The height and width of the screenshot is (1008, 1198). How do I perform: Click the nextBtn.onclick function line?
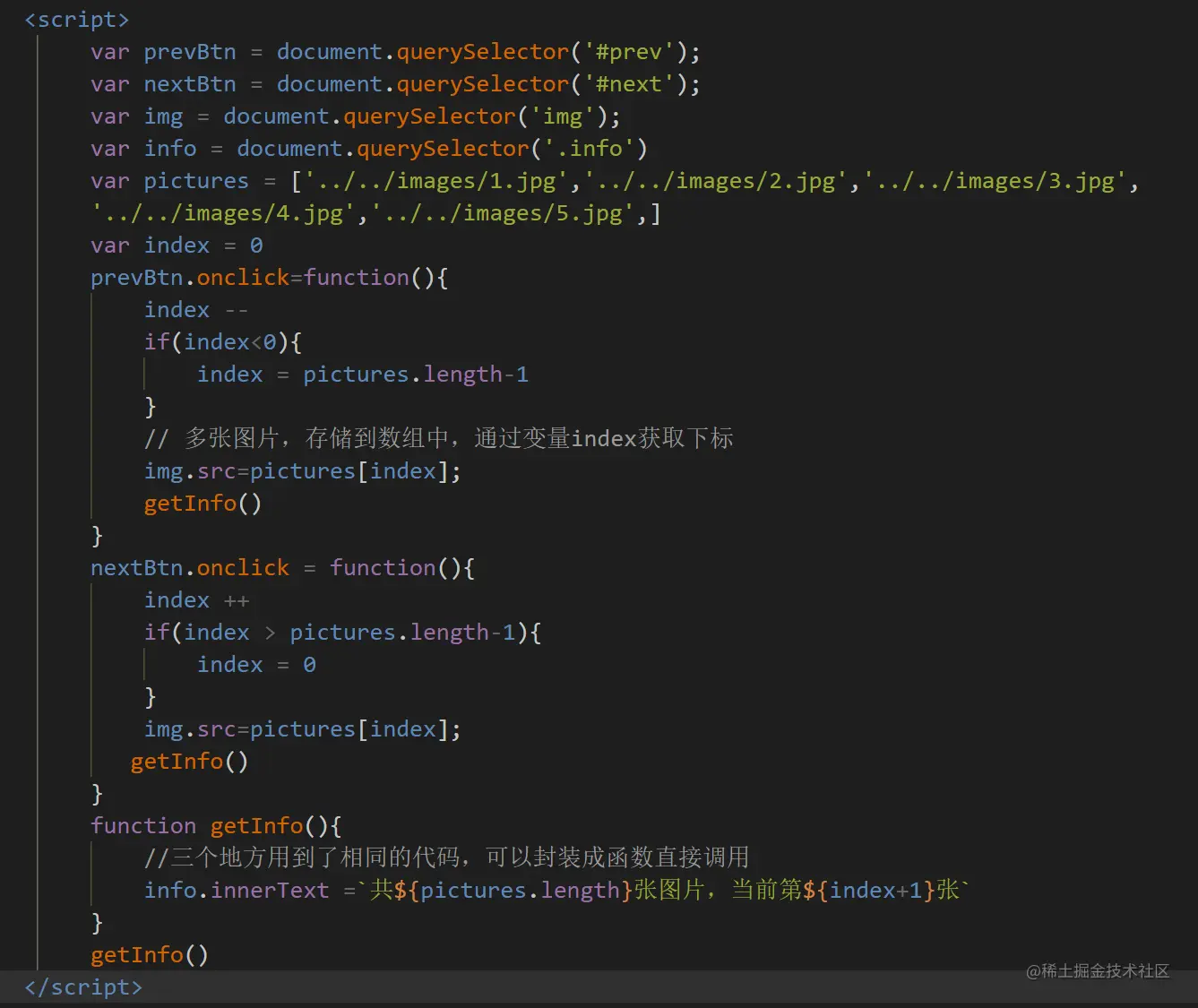(280, 567)
